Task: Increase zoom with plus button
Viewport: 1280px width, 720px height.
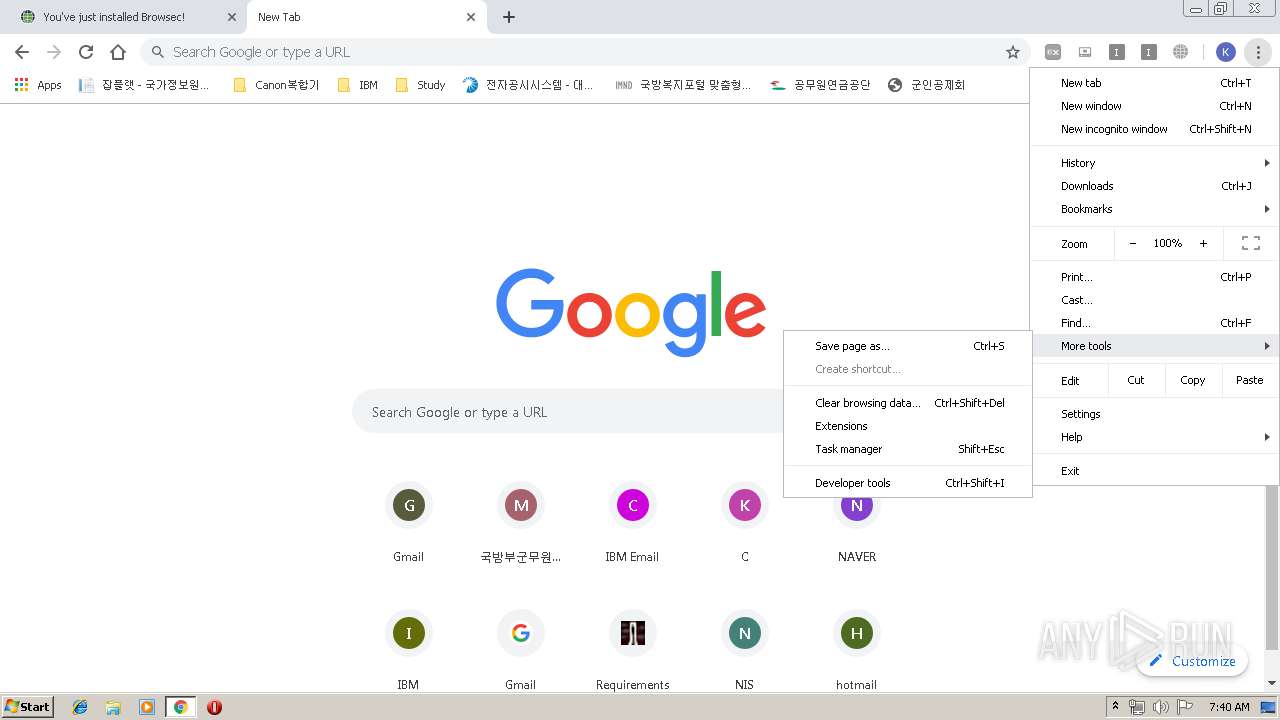Action: (x=1203, y=243)
